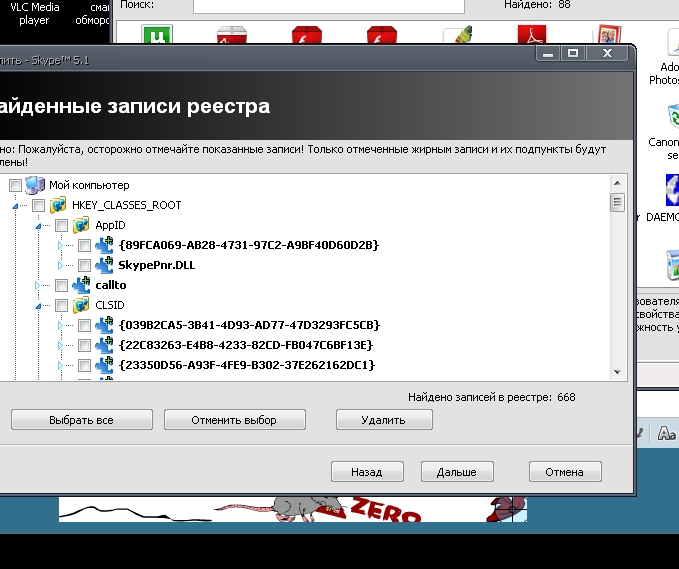Expand the {22C83263-E4B8-4233-82CD-FB047C6BF13E} node
This screenshot has width=679, height=569.
click(x=60, y=346)
